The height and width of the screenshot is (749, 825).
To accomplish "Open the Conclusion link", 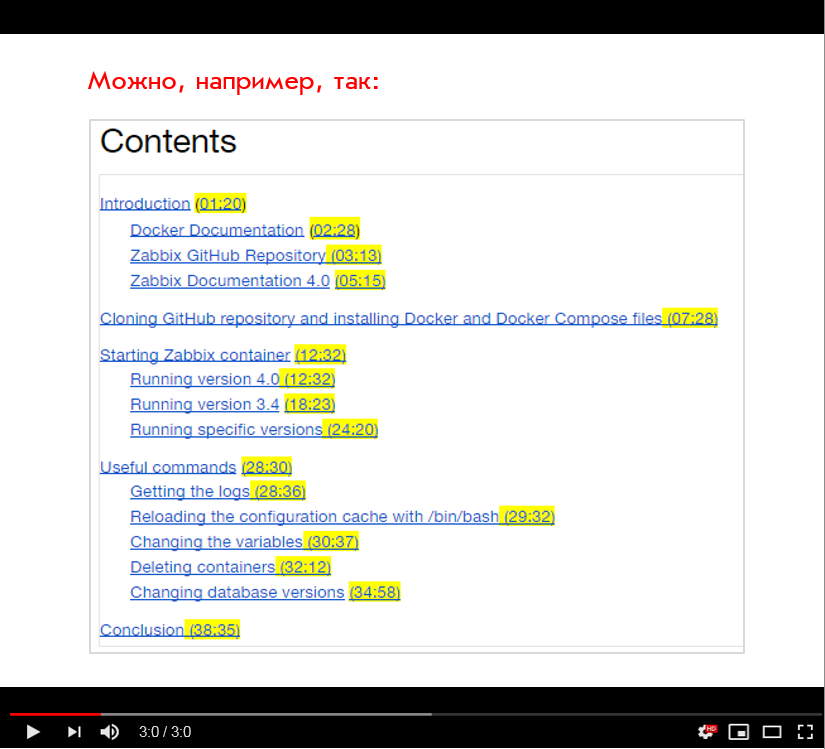I will pyautogui.click(x=142, y=630).
